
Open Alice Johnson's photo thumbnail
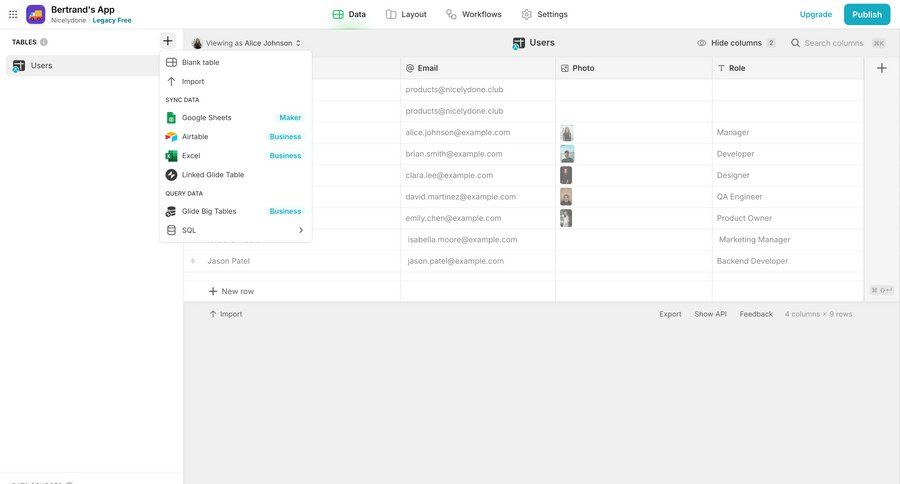567,133
